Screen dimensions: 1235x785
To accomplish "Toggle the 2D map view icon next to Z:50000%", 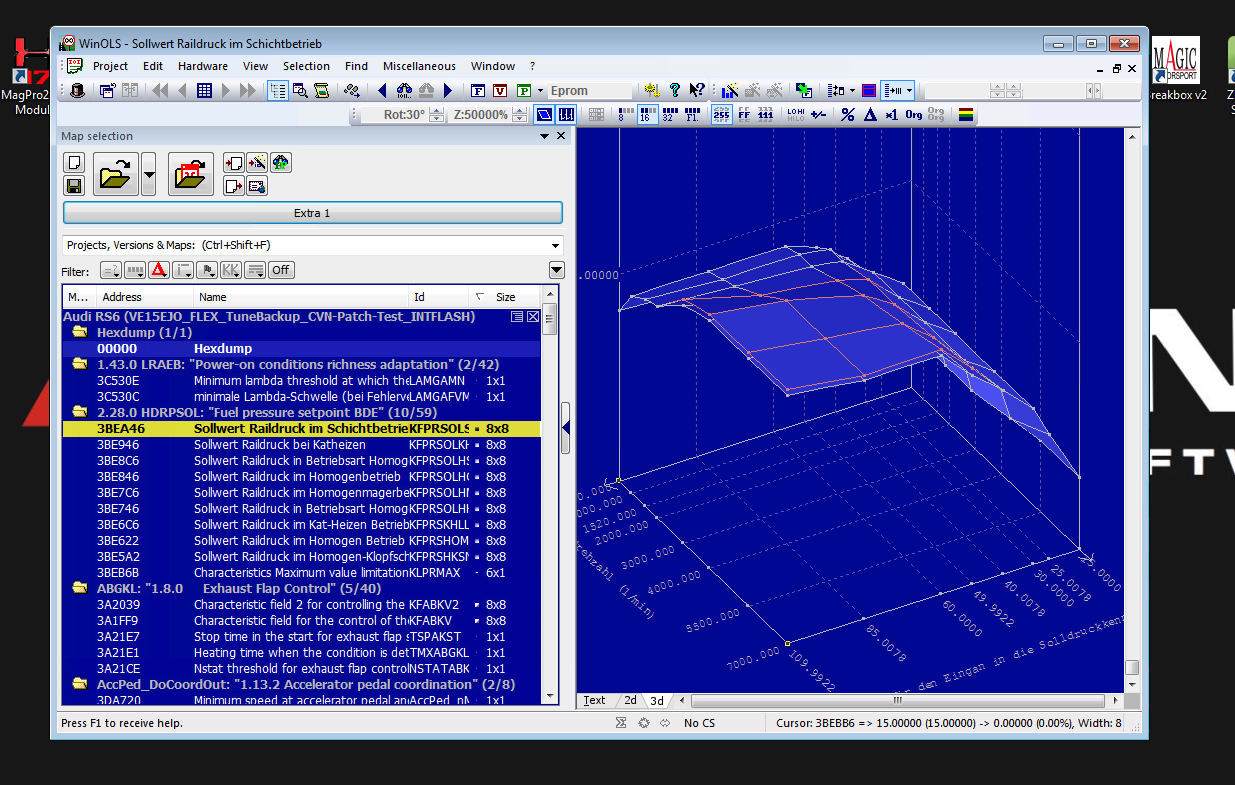I will tap(543, 114).
